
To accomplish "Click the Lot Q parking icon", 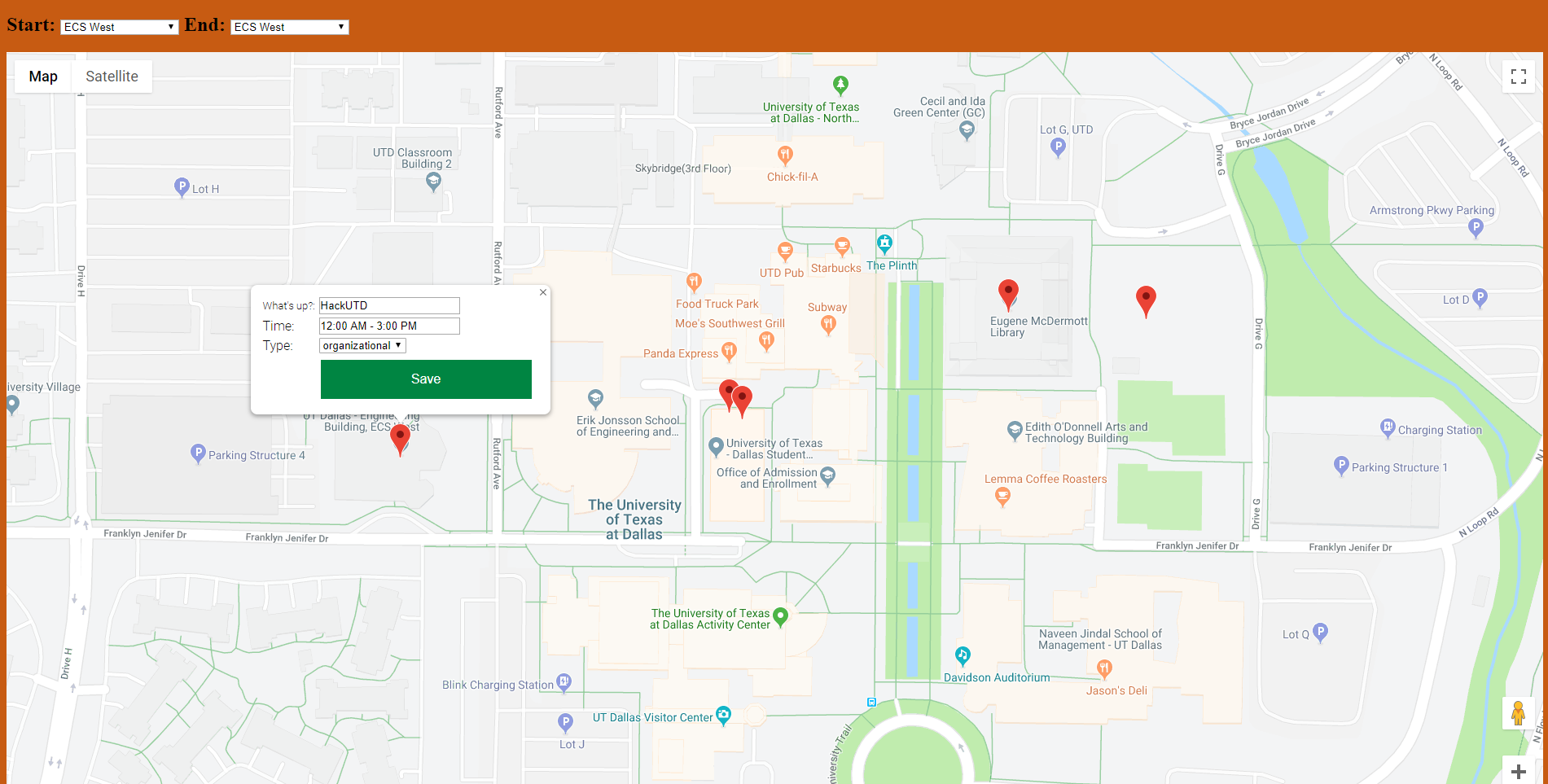I will coord(1321,633).
